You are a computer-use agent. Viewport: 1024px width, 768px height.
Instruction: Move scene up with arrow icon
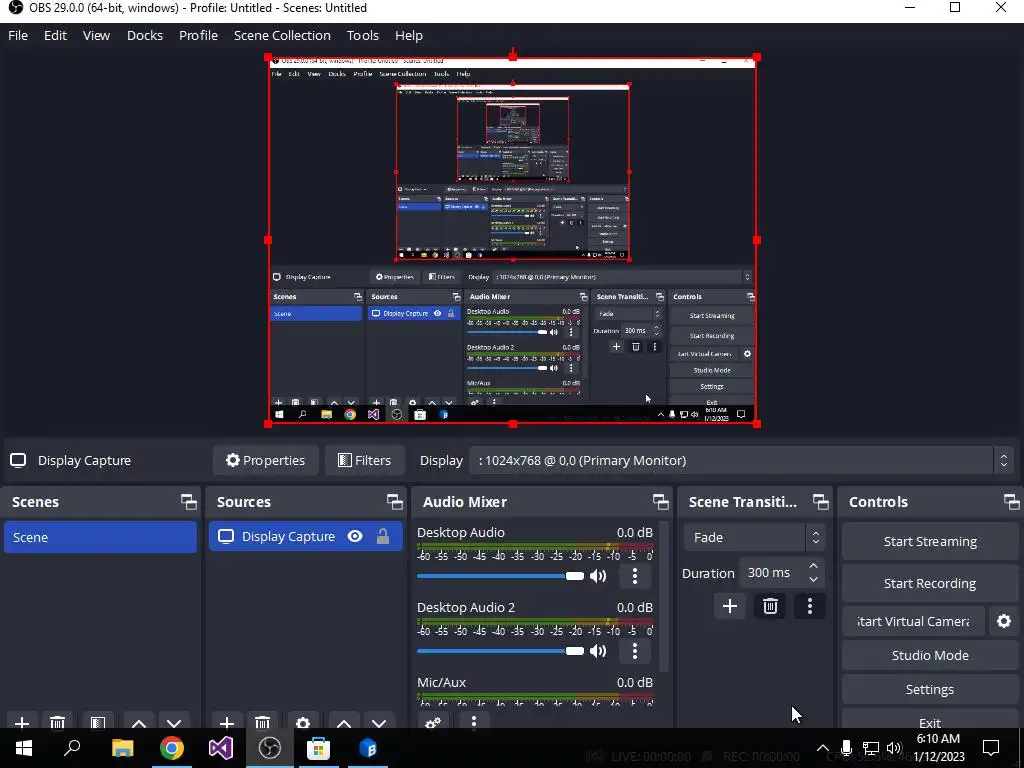click(x=138, y=722)
